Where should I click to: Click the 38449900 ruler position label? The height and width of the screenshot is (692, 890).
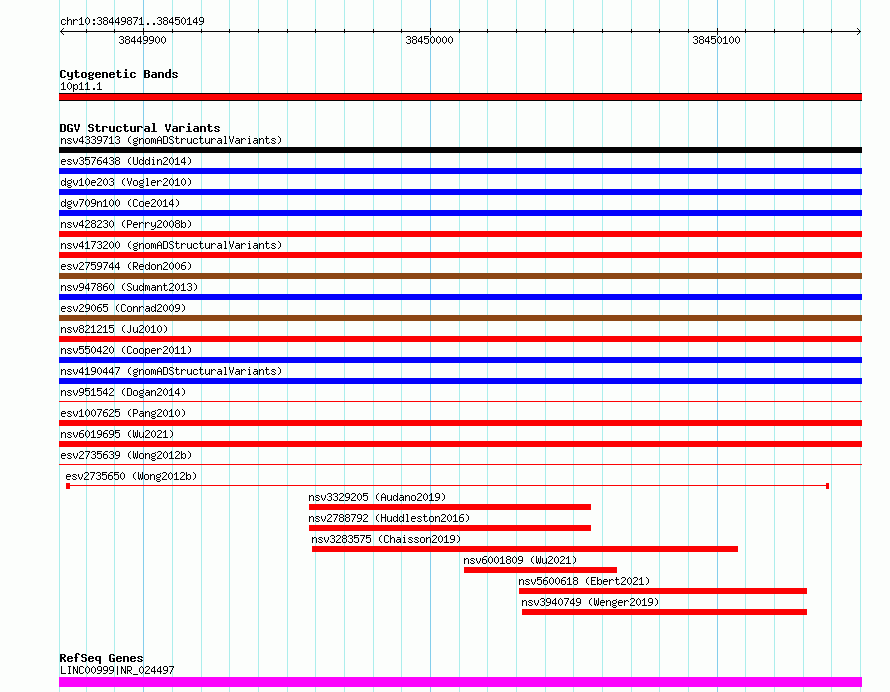(142, 40)
